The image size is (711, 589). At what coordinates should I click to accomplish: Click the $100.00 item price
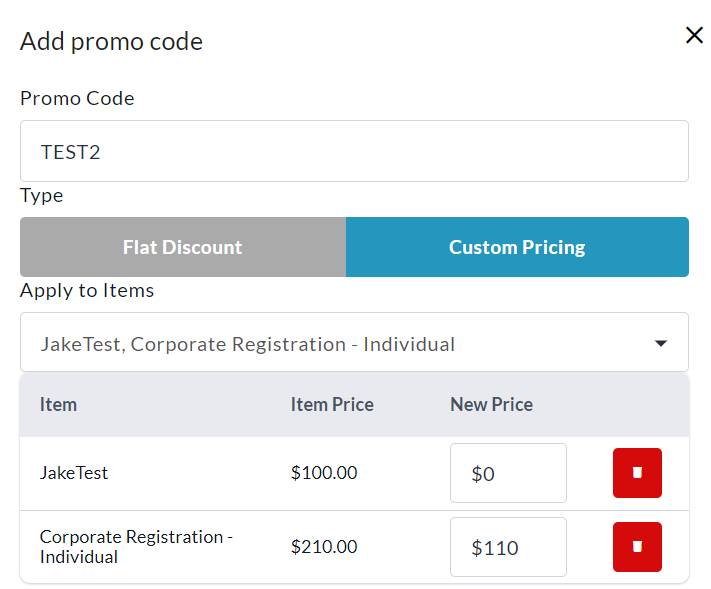(324, 473)
